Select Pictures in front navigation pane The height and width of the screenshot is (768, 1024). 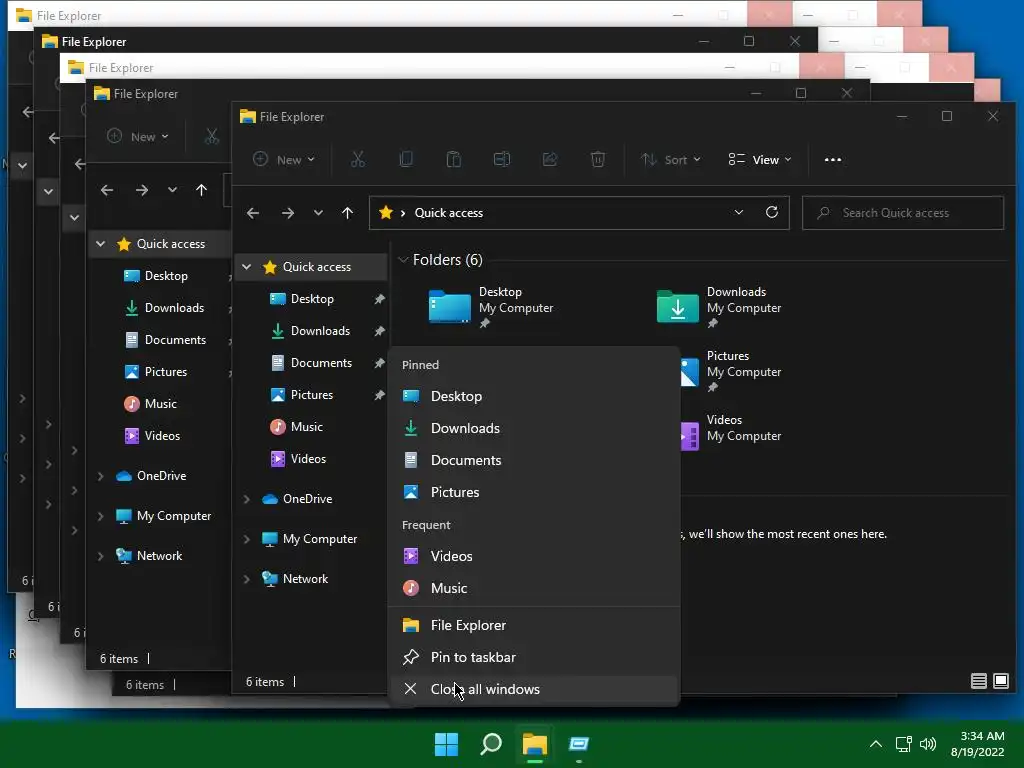click(x=312, y=395)
